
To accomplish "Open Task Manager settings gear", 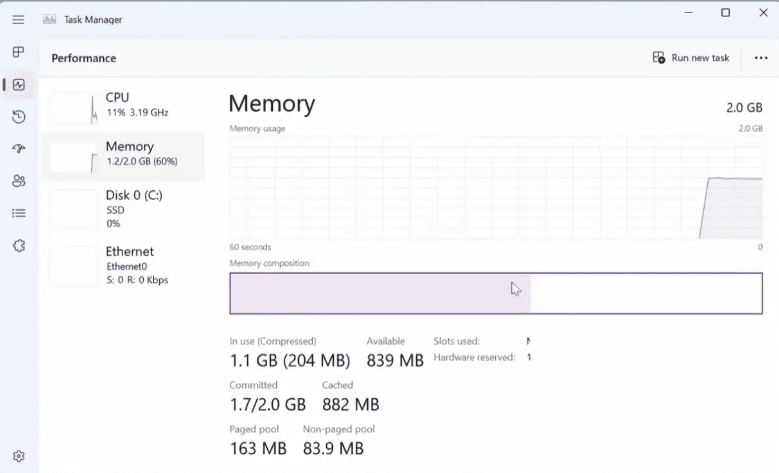I will click(19, 456).
